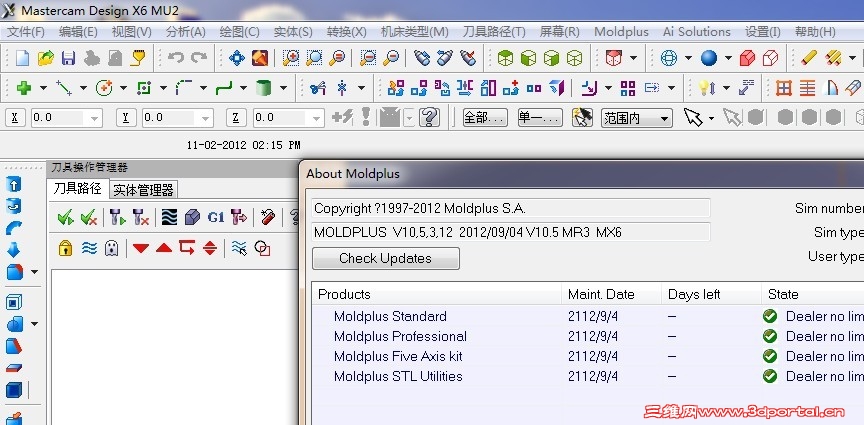Screen dimensions: 864x425
Task: Click the Z coordinate label button
Action: pyautogui.click(x=236, y=118)
